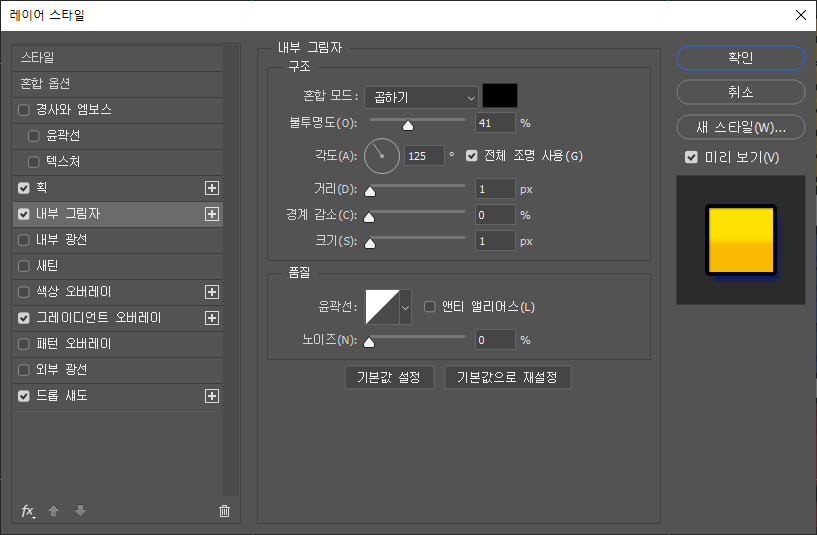The image size is (817, 535).
Task: Uncheck the 내부 그림자 effect checkbox
Action: click(23, 214)
